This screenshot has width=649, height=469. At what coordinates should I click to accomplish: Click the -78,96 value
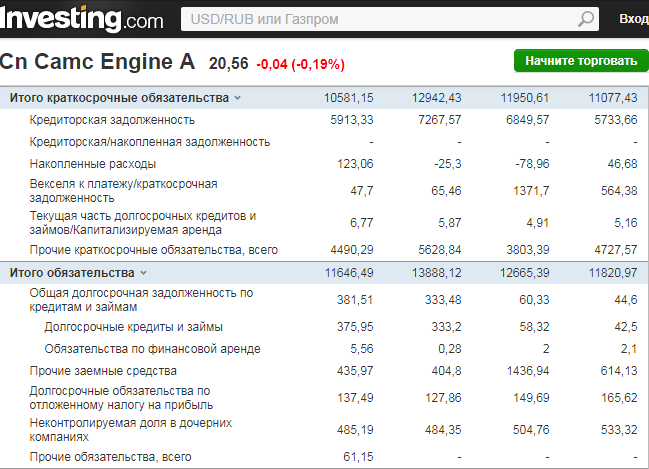(x=532, y=164)
